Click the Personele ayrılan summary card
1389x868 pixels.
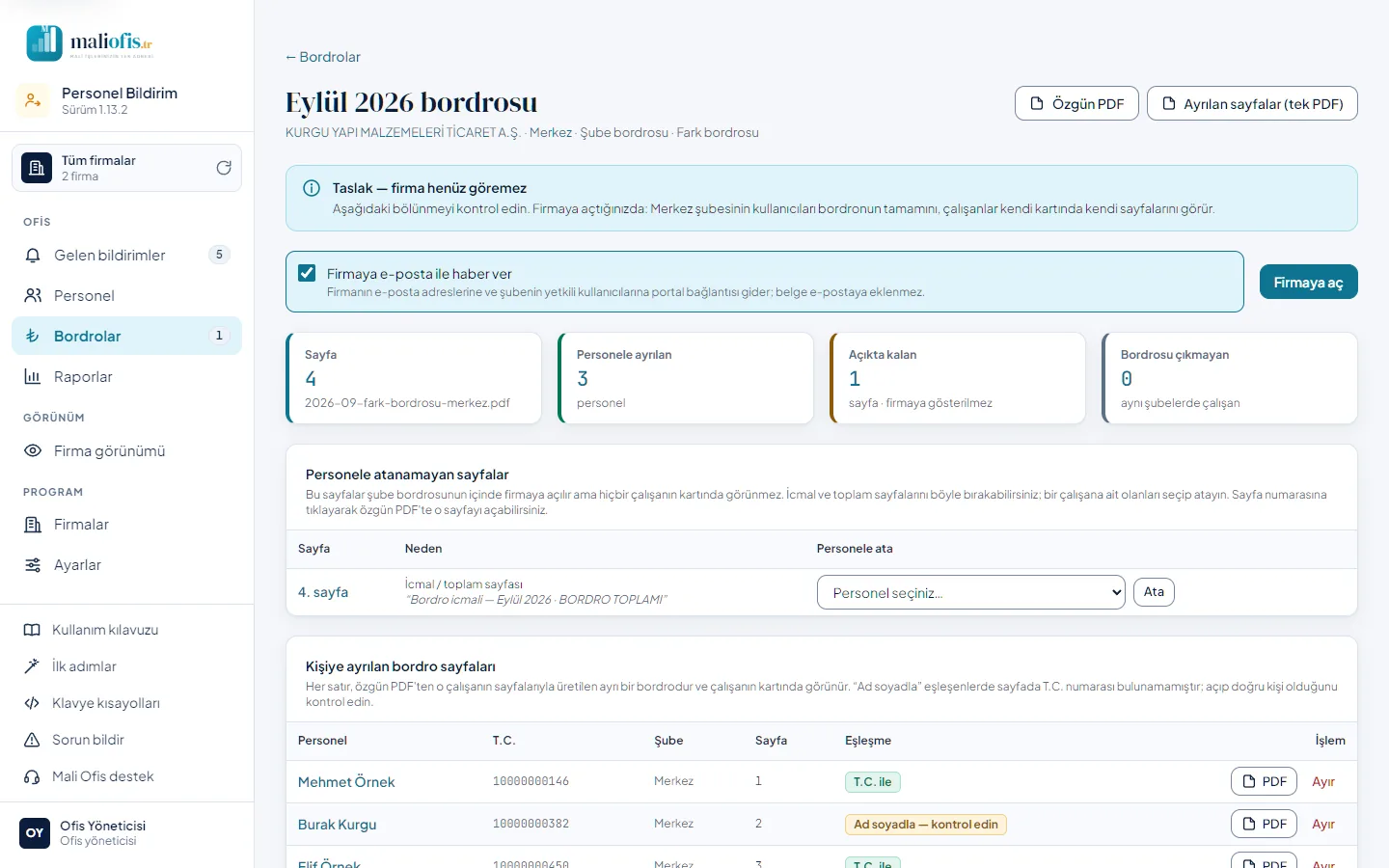tap(686, 378)
